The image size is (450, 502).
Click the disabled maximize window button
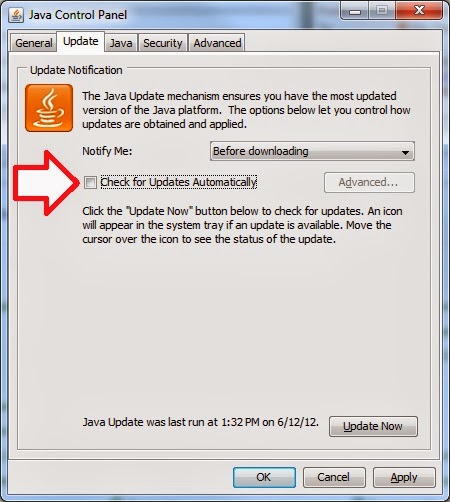click(x=382, y=11)
